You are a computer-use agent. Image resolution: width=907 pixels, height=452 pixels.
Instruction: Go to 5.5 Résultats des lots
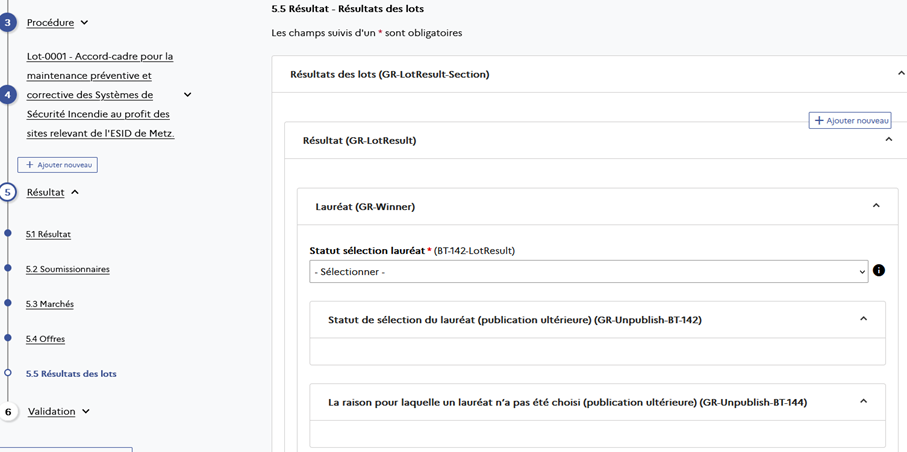click(x=71, y=374)
